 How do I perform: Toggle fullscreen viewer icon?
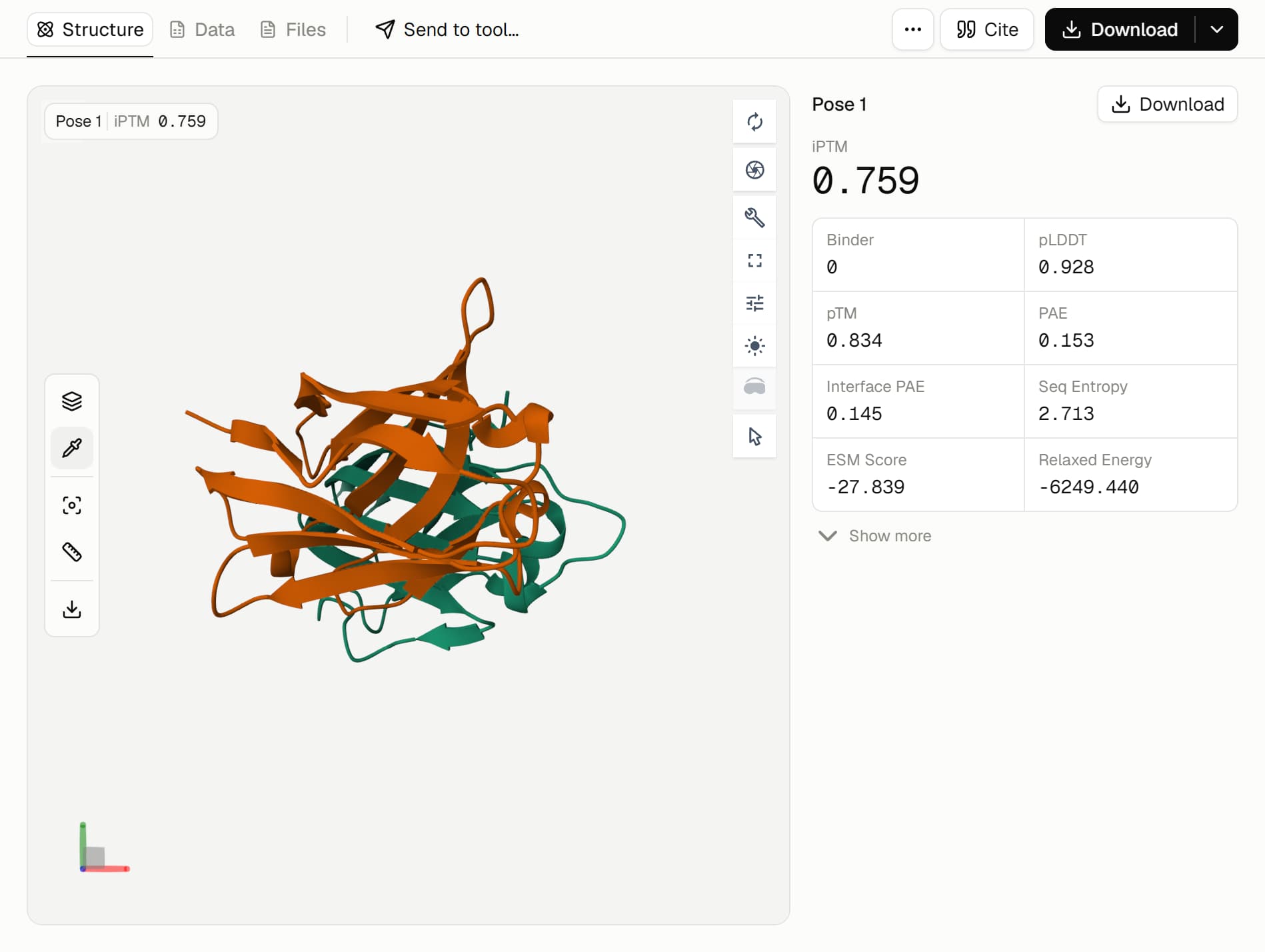754,261
